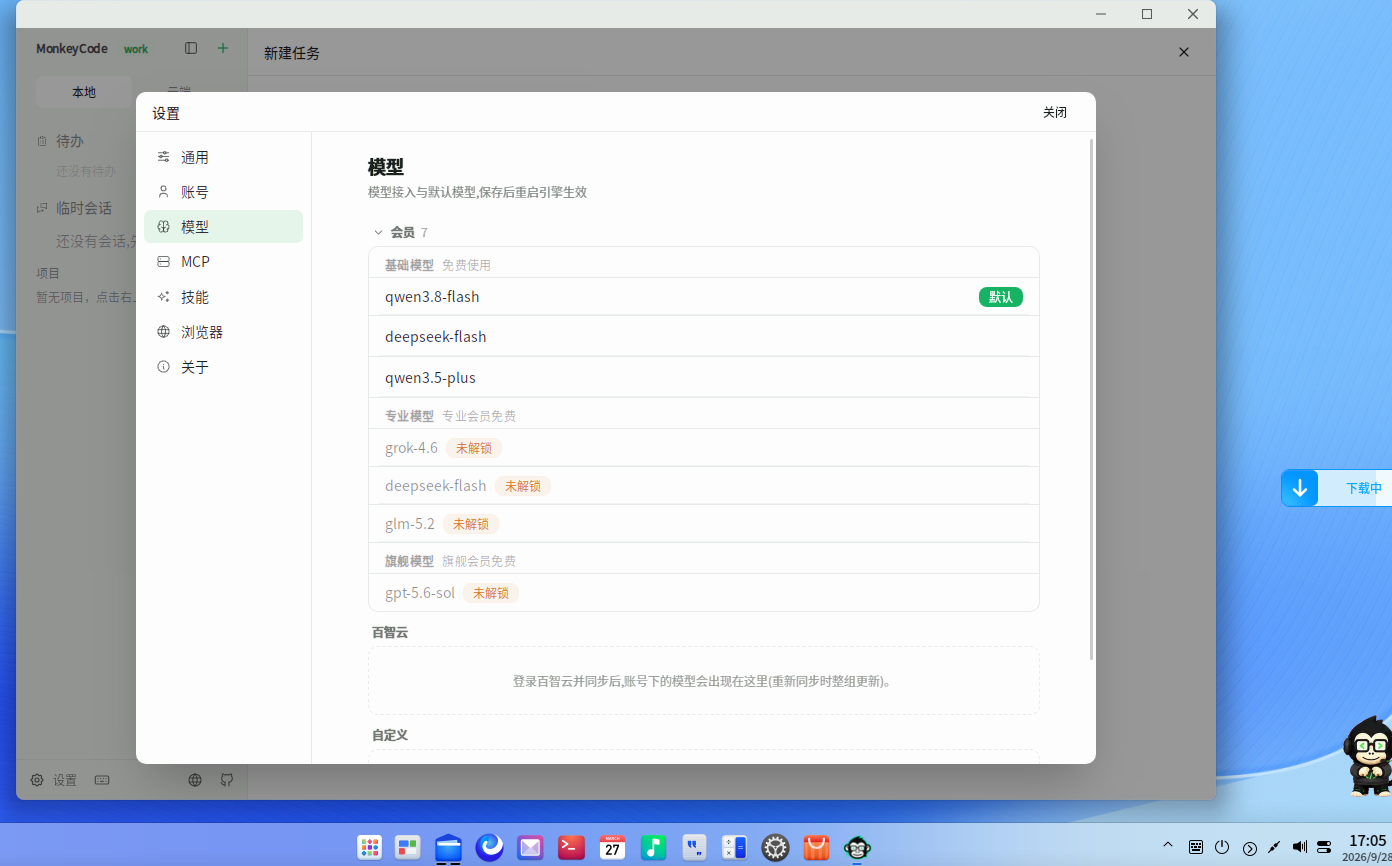Click the keyboard icon in MonkeyCode footer
Screen dimensions: 1392x866
pyautogui.click(x=102, y=780)
